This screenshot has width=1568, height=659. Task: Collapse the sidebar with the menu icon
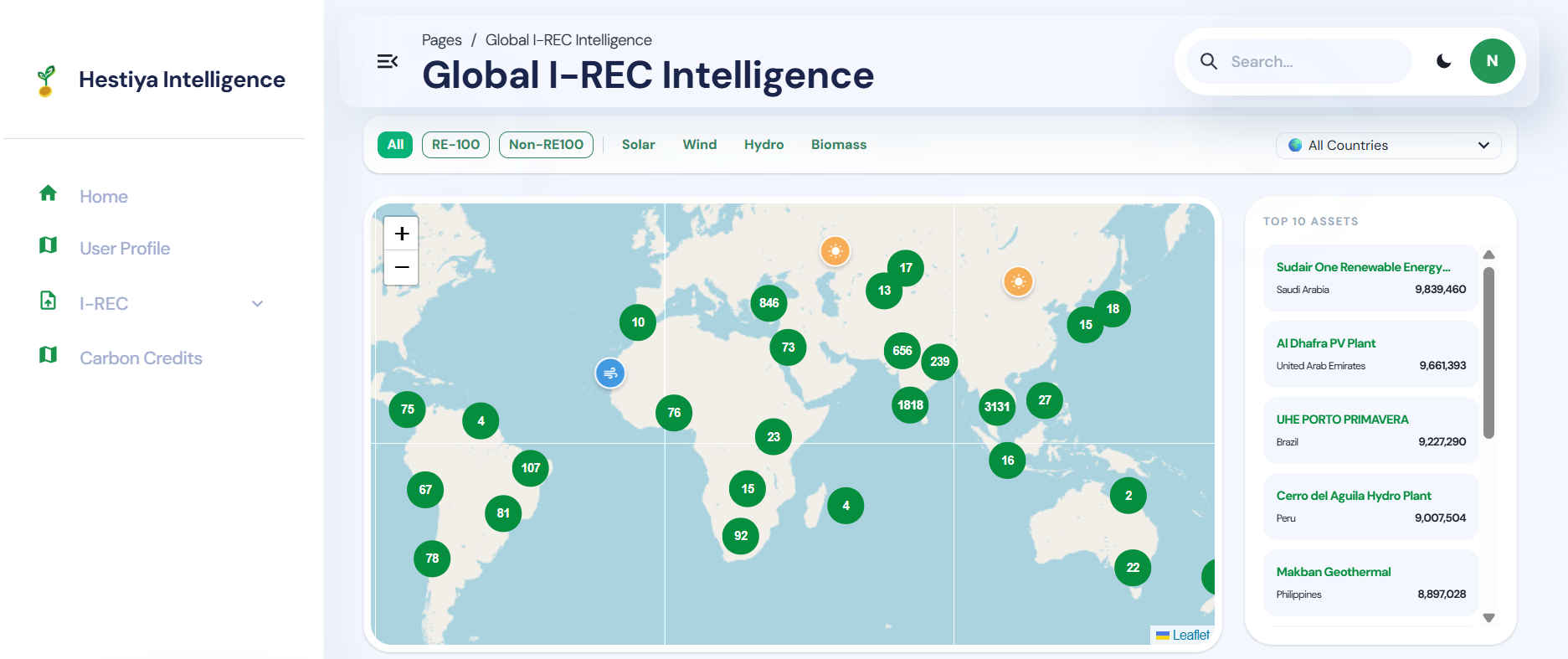click(387, 61)
